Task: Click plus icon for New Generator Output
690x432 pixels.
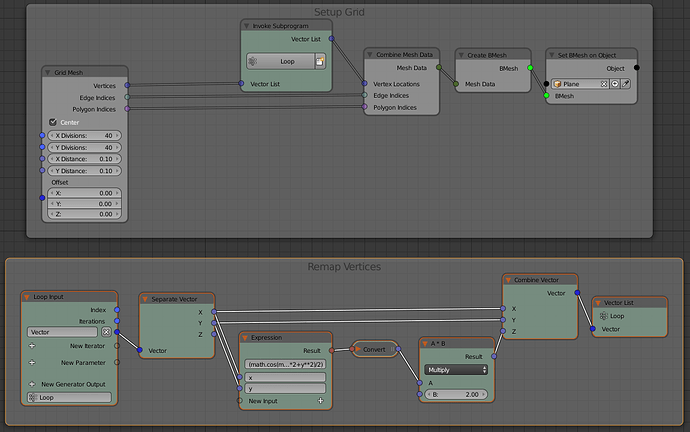Action: pyautogui.click(x=32, y=384)
